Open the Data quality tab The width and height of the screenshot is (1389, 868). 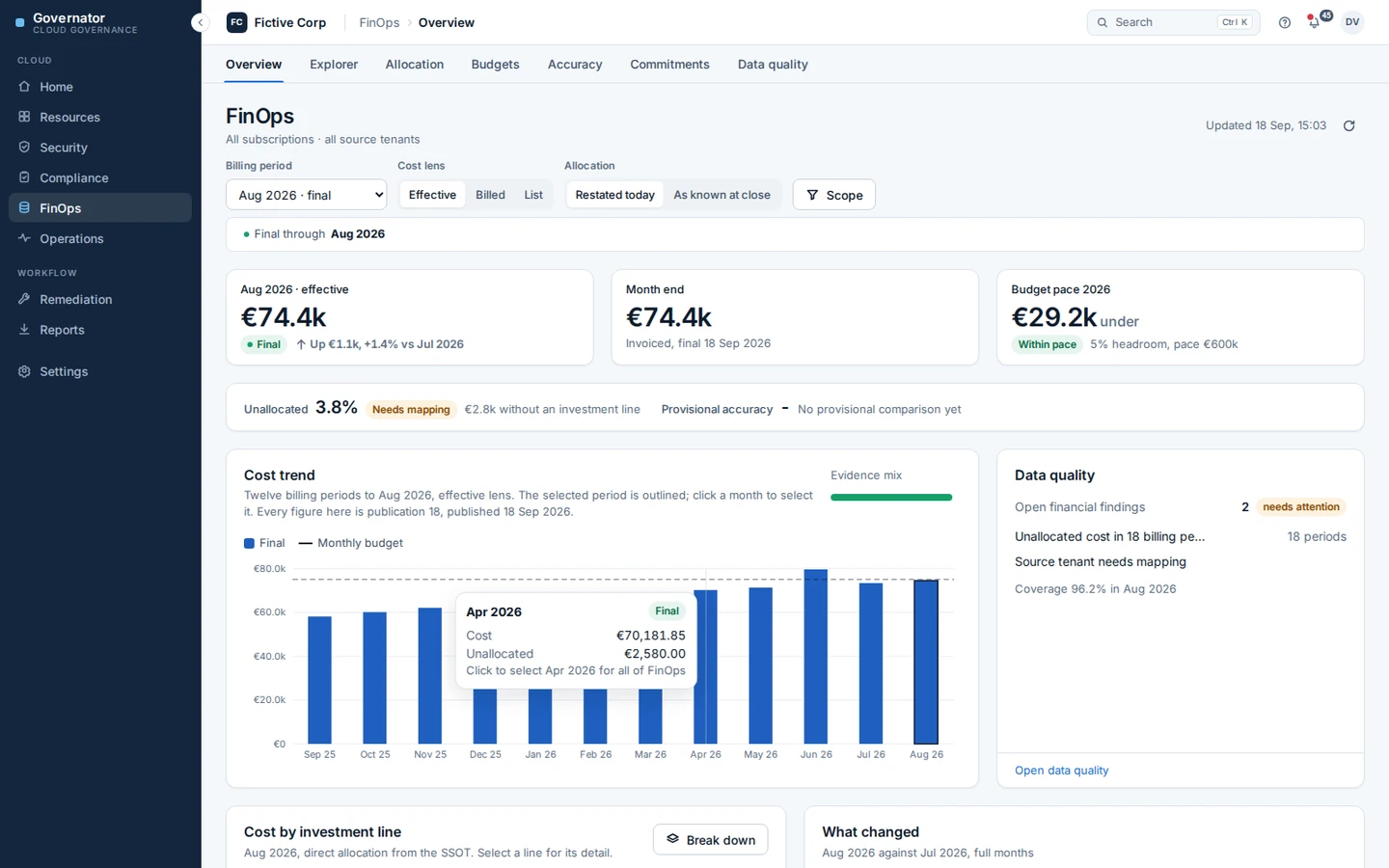coord(773,65)
